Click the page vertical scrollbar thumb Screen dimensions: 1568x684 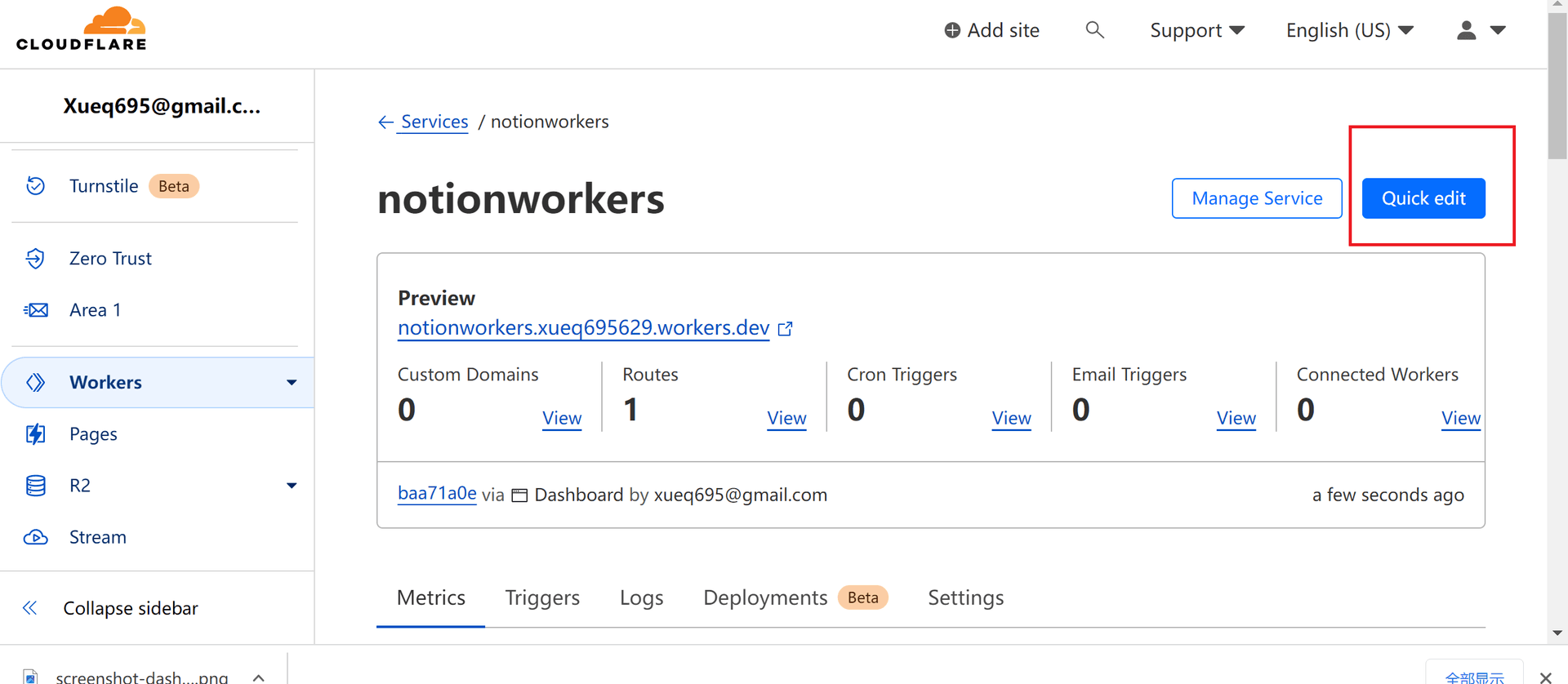tap(1557, 86)
